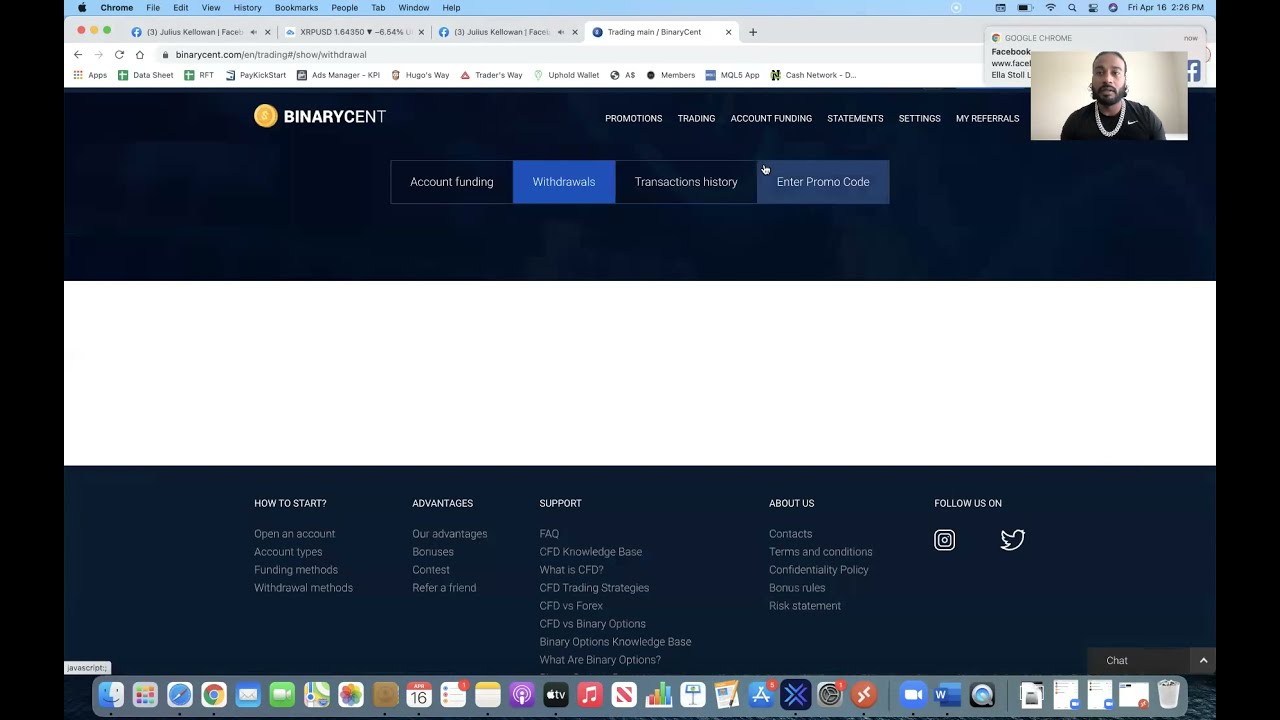Open the Refer a friend link
Image resolution: width=1280 pixels, height=720 pixels.
(444, 588)
